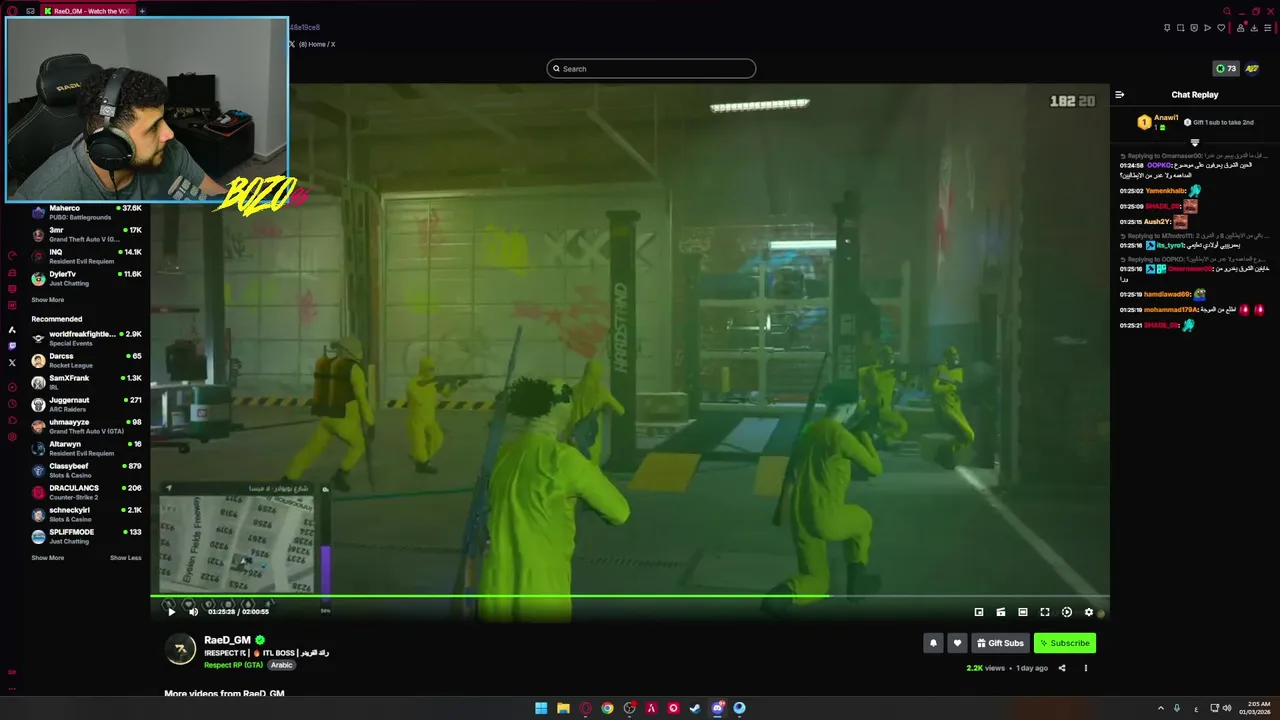
Task: Open sidebar settings gear icon
Action: (12, 437)
